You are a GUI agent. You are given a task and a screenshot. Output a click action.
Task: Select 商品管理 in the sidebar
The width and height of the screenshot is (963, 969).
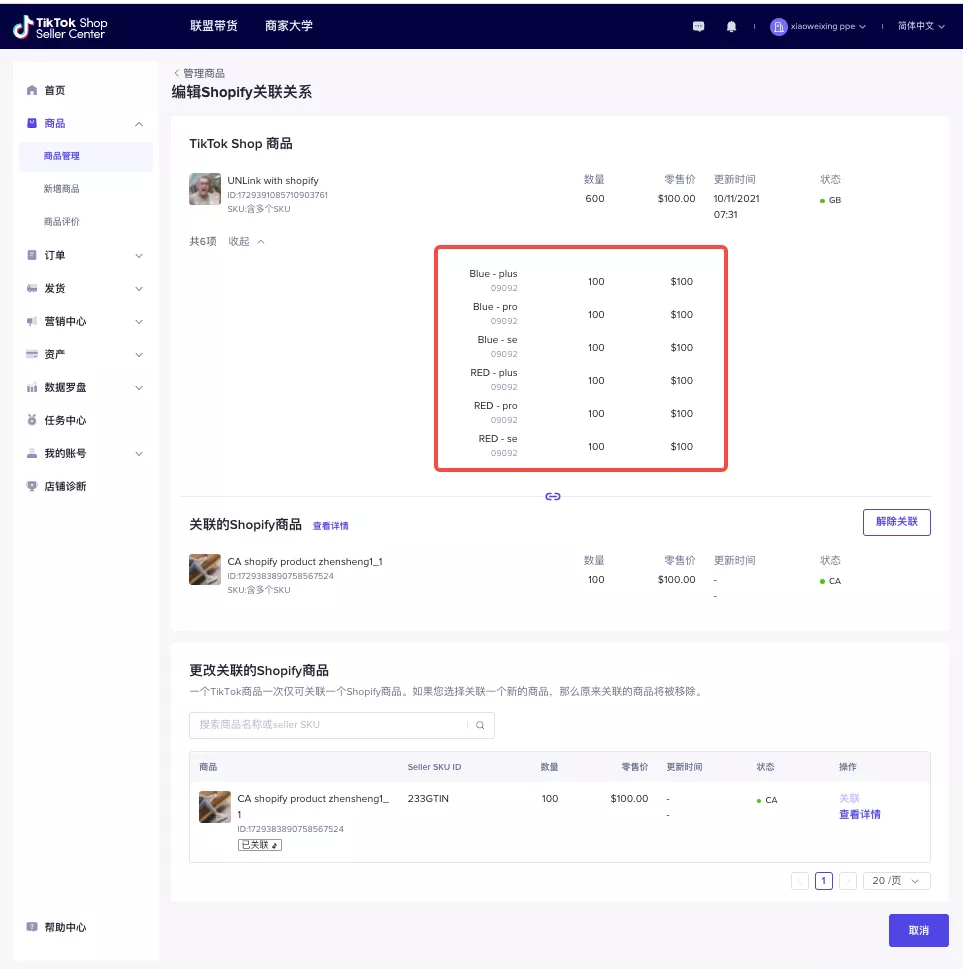(x=86, y=156)
